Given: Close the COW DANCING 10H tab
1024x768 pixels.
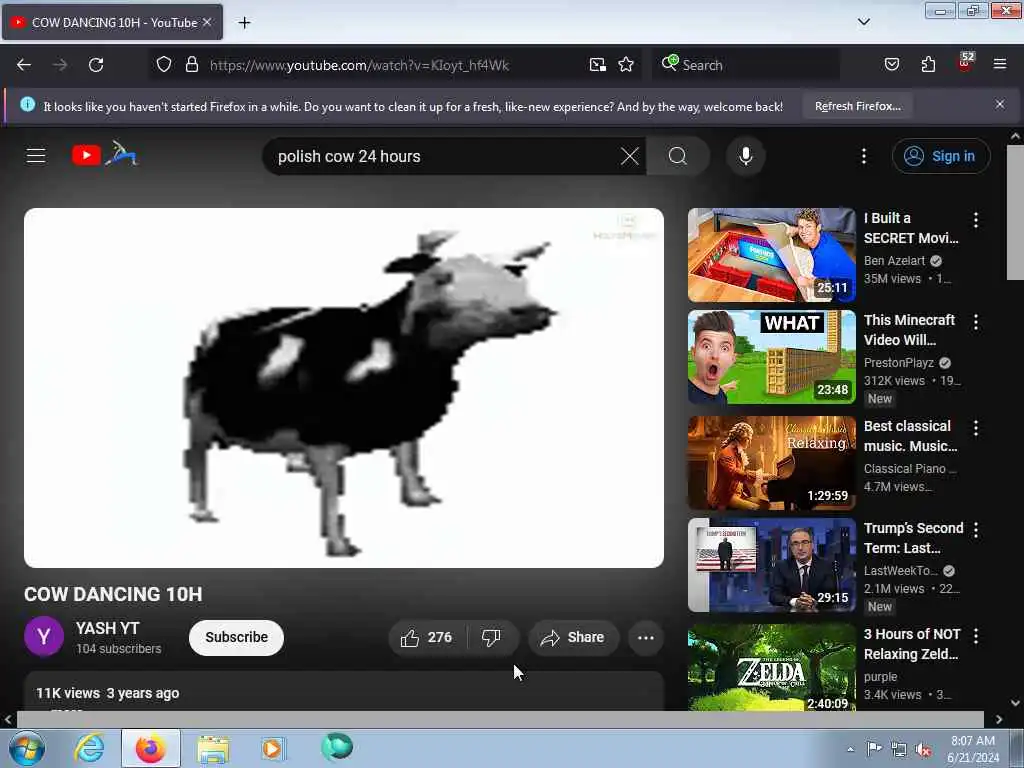Looking at the screenshot, I should pyautogui.click(x=207, y=22).
